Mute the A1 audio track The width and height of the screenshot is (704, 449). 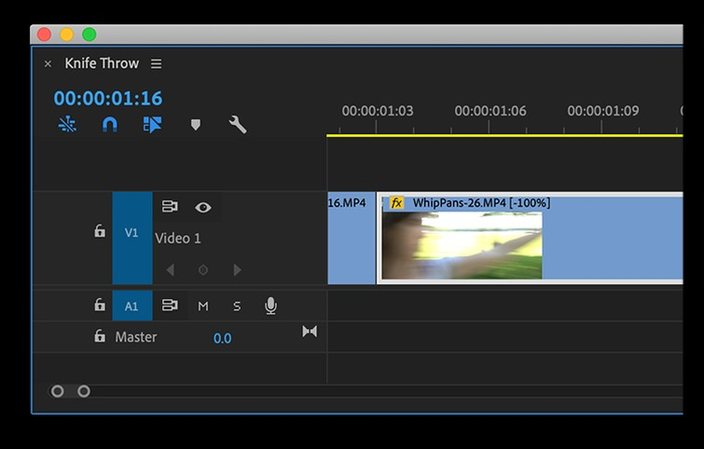click(x=203, y=306)
